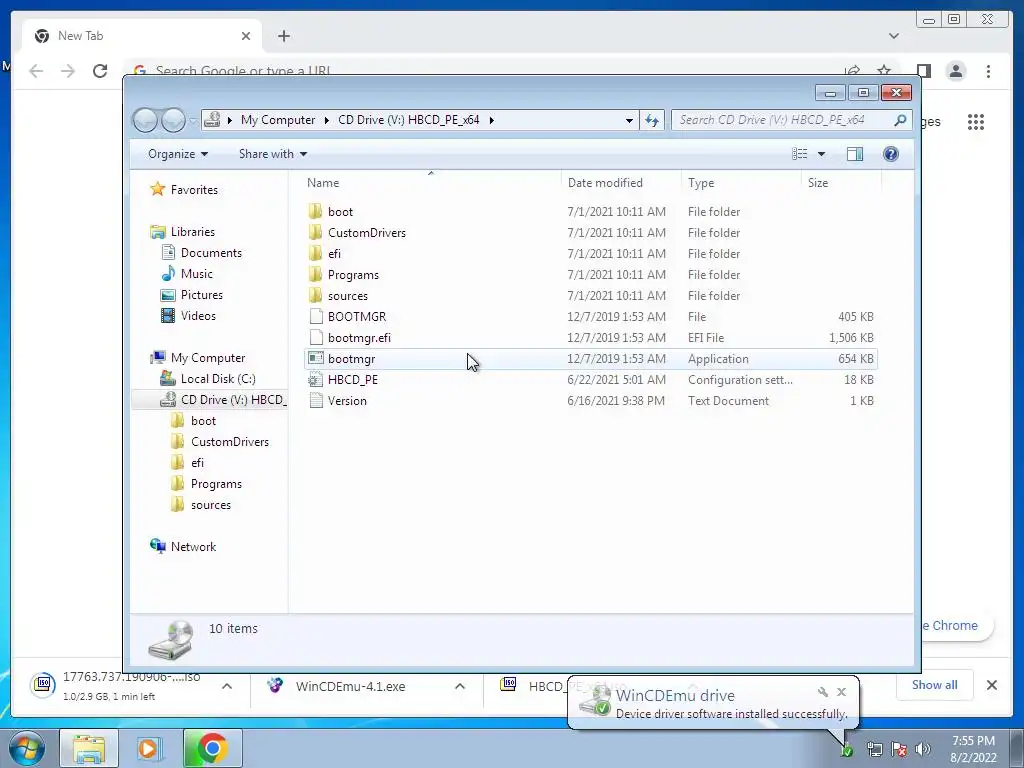Screen dimensions: 1024x768
Task: Click Show all downloads
Action: tap(934, 685)
